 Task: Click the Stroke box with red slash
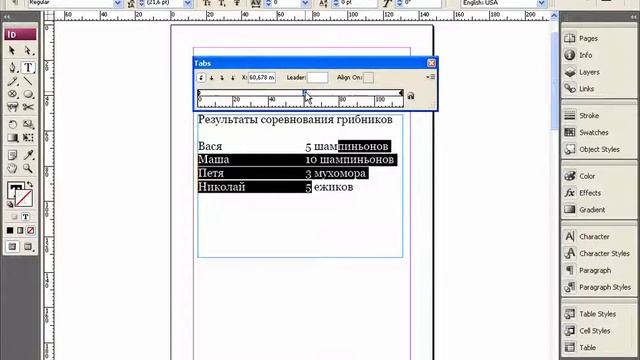pos(24,199)
